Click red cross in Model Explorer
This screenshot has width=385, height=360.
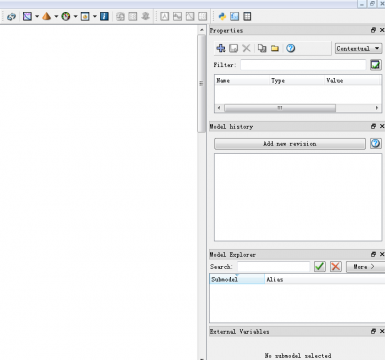(336, 267)
